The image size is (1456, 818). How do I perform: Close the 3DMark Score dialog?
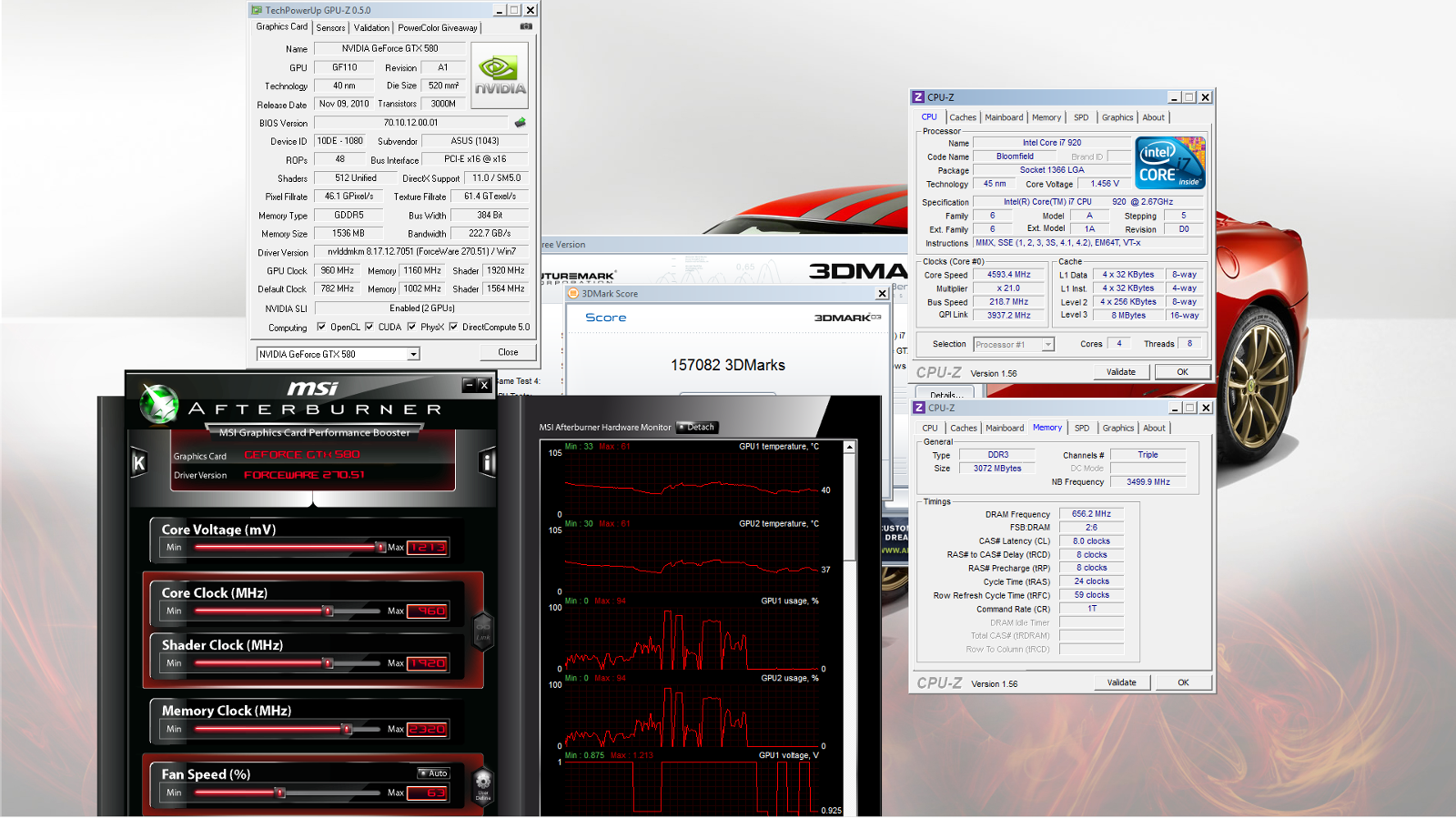pyautogui.click(x=882, y=294)
